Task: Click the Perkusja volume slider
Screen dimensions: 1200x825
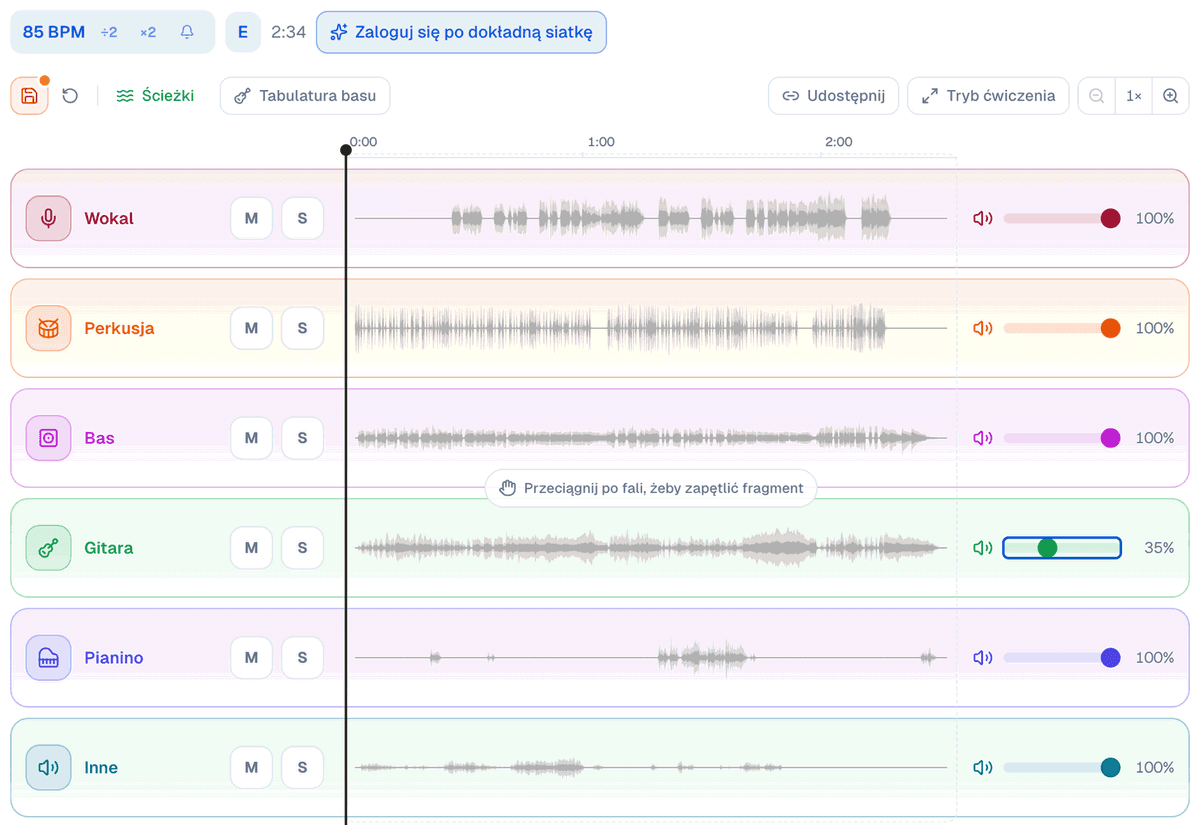Action: coord(1062,328)
